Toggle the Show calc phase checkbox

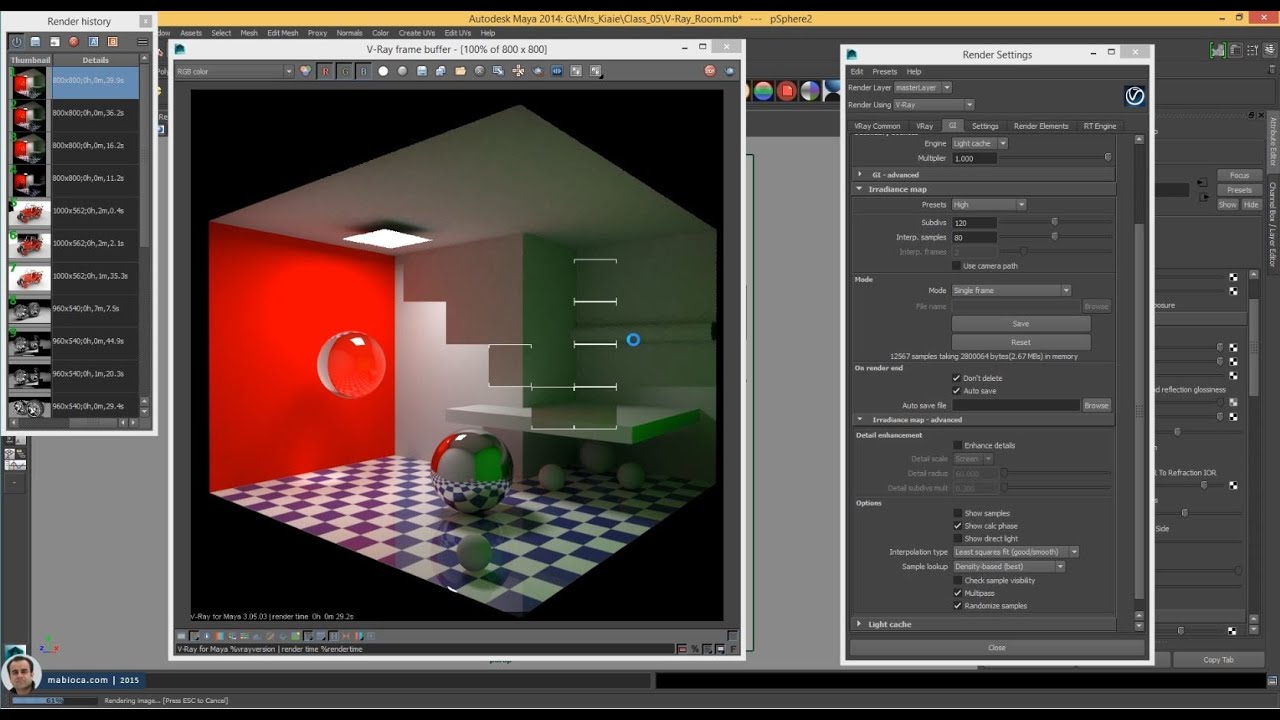(958, 526)
